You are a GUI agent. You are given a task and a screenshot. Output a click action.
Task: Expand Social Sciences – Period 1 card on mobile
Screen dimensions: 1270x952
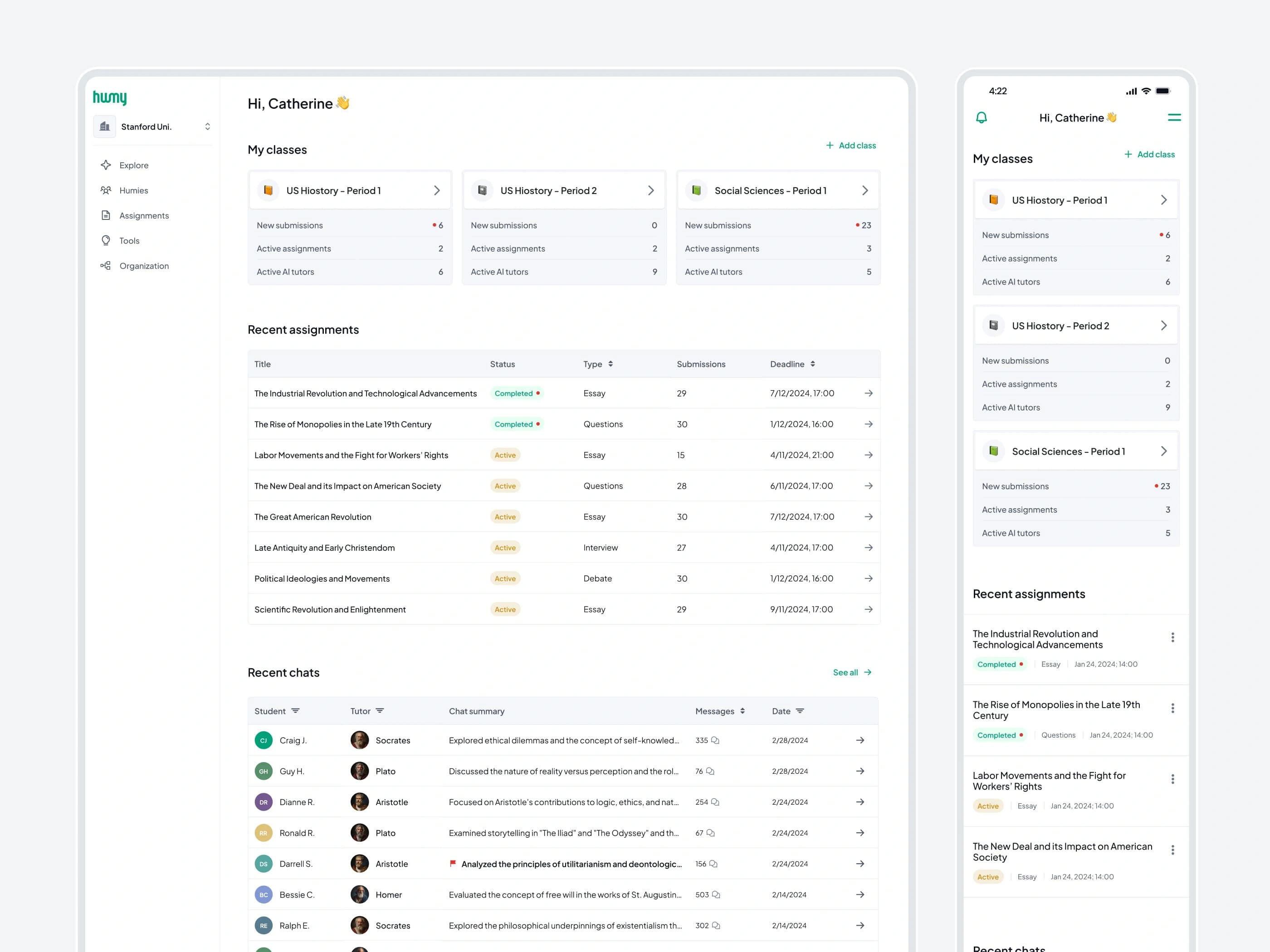1163,451
